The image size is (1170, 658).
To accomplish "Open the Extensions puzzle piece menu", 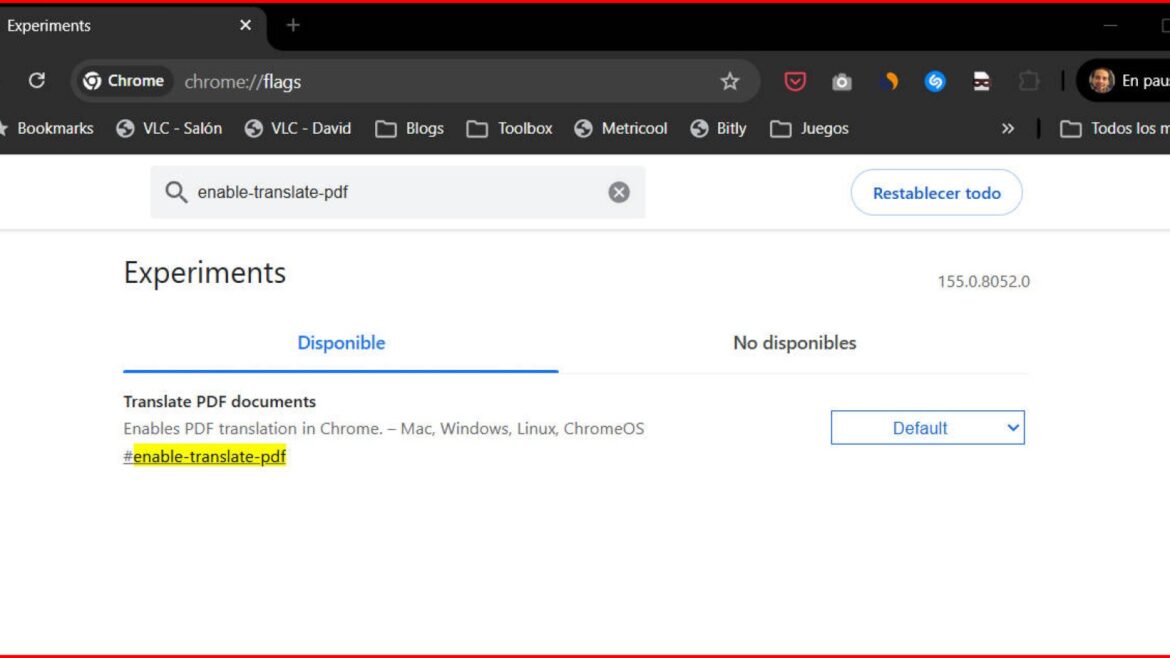I will pos(1028,81).
